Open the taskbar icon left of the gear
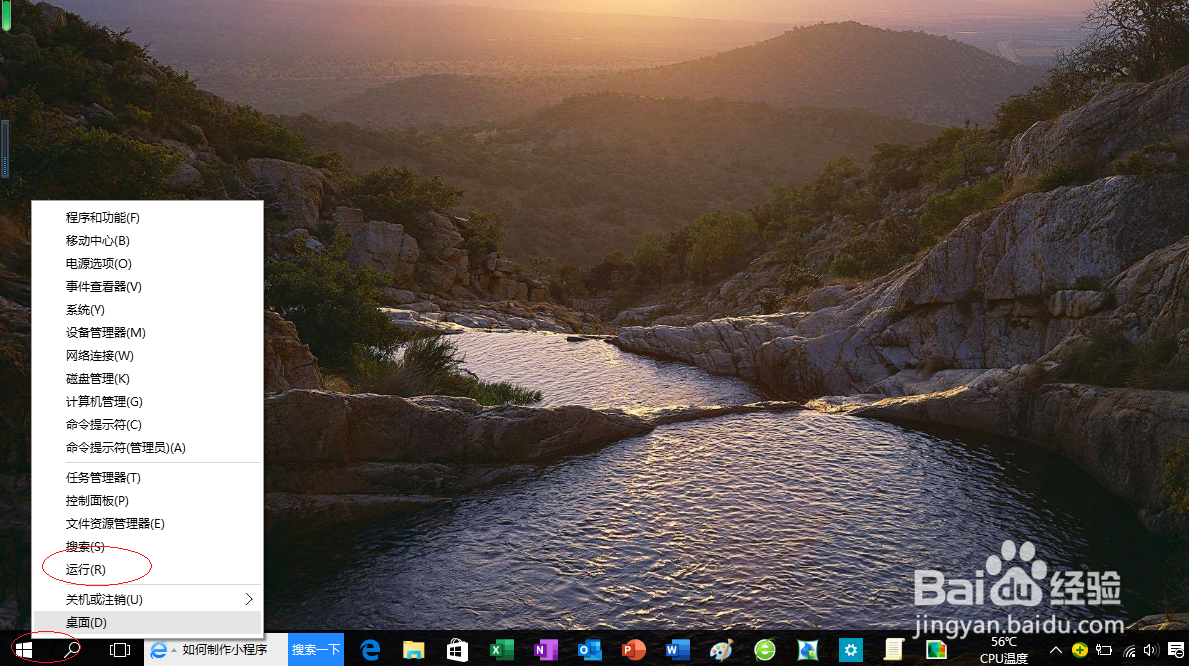The height and width of the screenshot is (666, 1189). pos(808,650)
